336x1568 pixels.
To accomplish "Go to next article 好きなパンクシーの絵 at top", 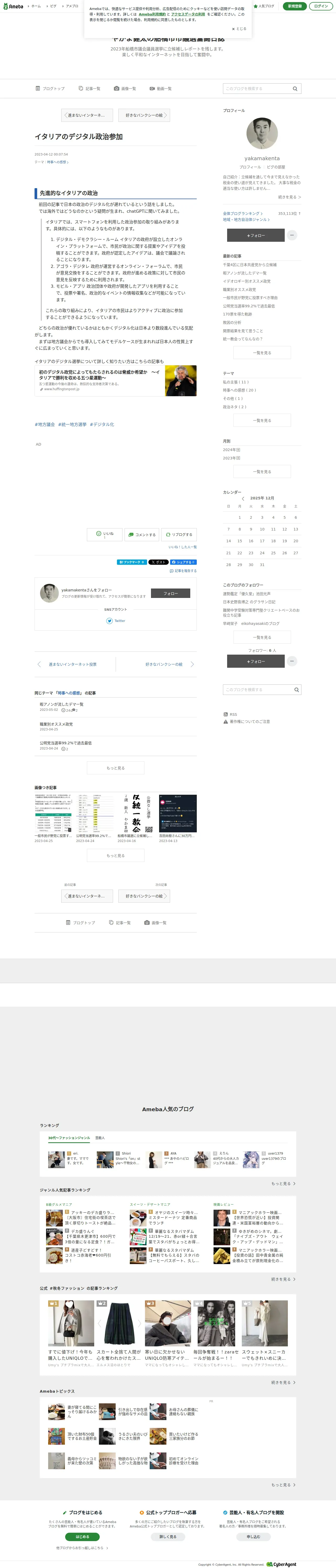I will click(x=143, y=115).
